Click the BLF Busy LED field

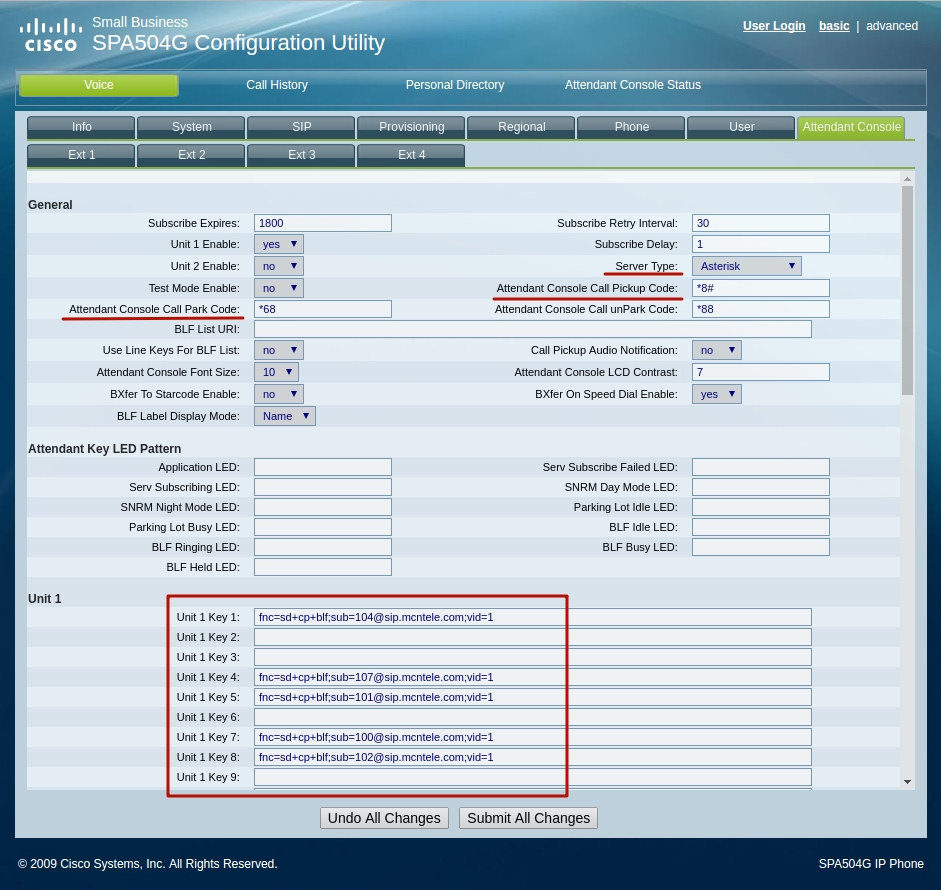760,547
